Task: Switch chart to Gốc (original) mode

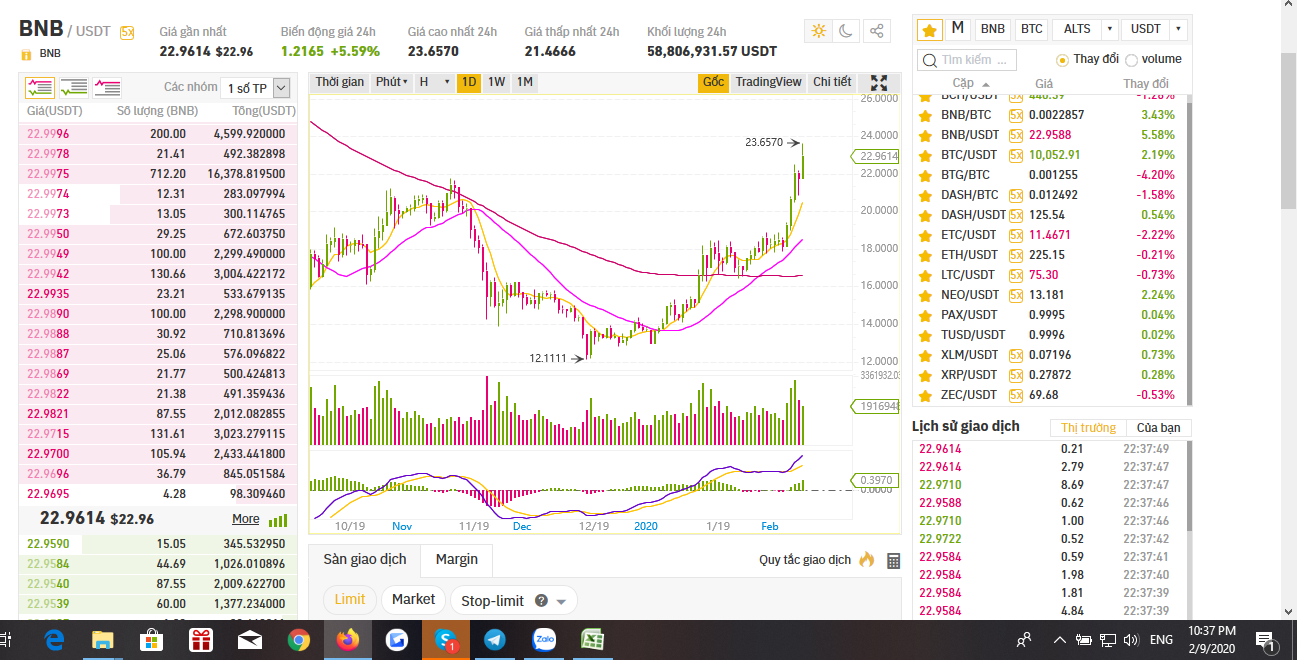Action: pos(713,82)
